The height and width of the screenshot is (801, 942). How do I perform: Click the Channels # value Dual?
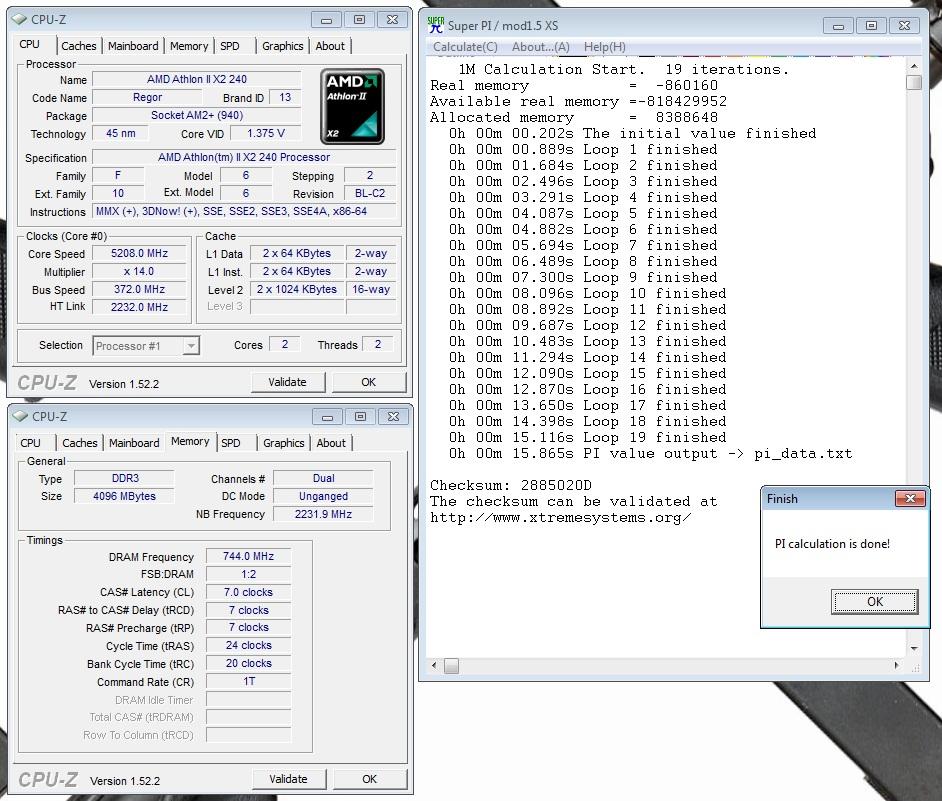(323, 478)
